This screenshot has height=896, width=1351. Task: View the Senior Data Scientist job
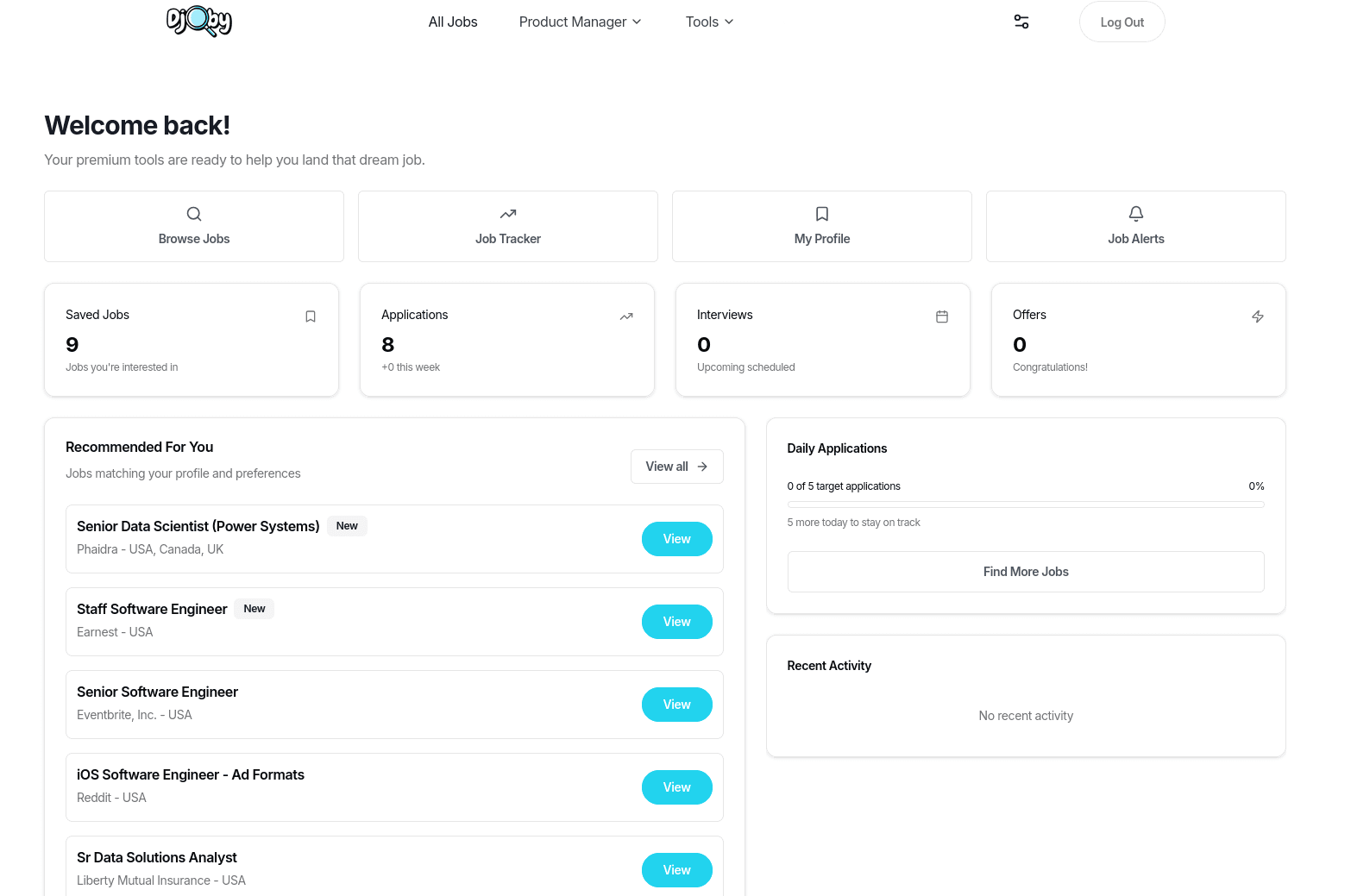676,539
